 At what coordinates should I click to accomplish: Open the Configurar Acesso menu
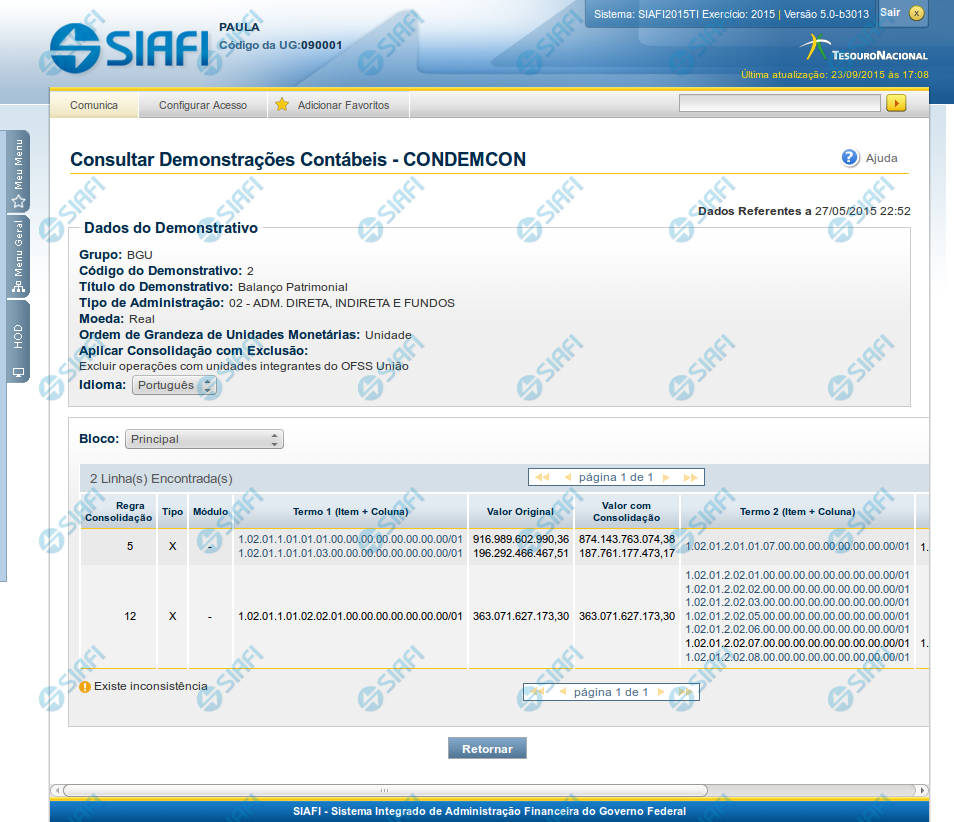pyautogui.click(x=203, y=105)
